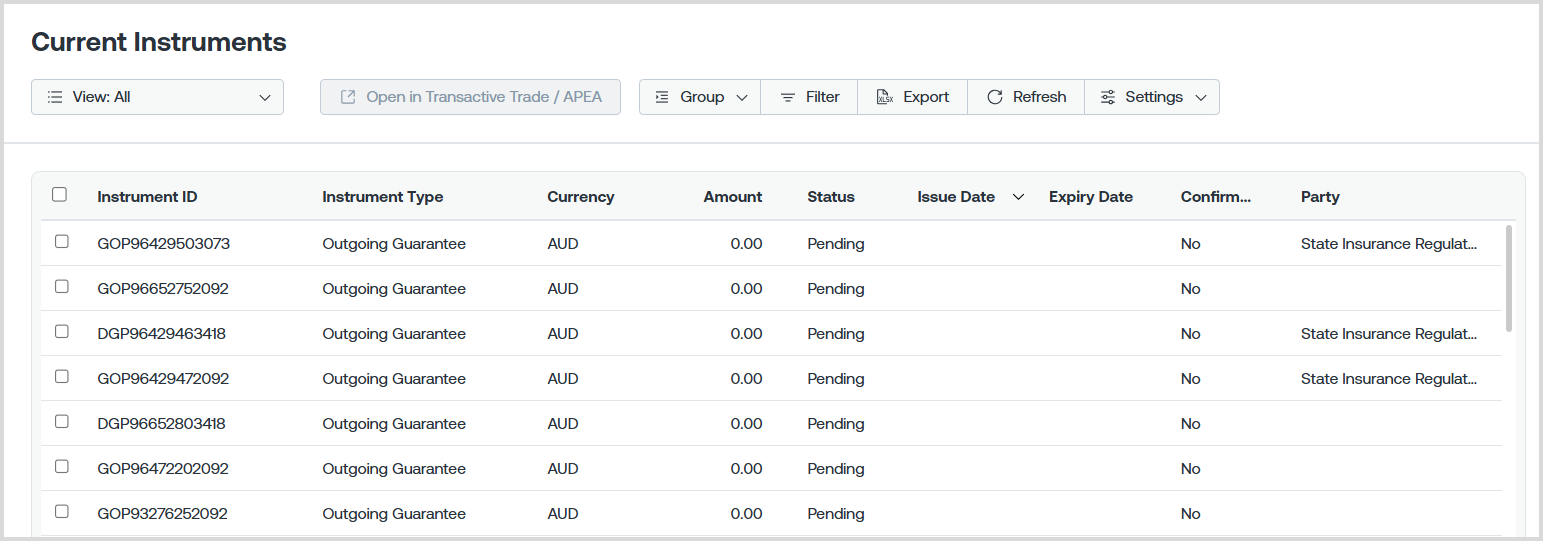Click the Export button label

(x=926, y=97)
